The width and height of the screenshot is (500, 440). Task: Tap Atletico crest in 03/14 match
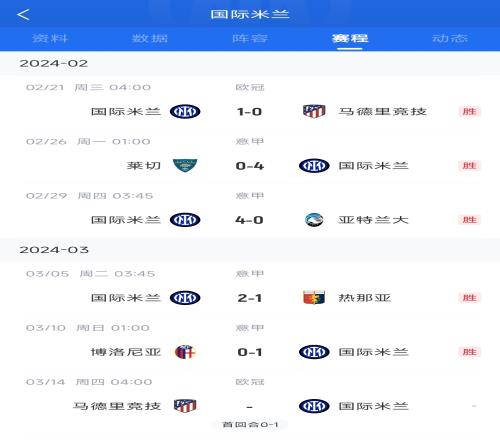[185, 406]
